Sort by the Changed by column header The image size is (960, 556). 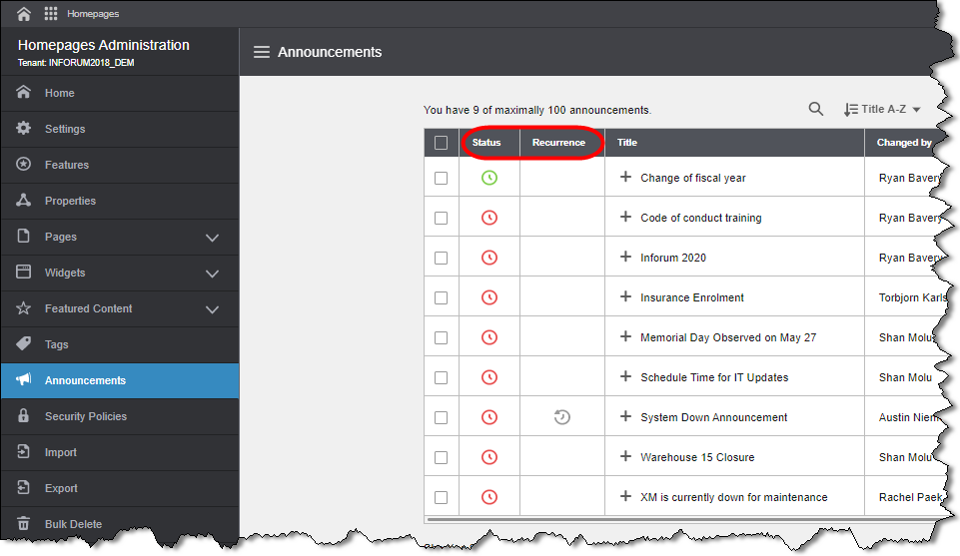tap(904, 143)
